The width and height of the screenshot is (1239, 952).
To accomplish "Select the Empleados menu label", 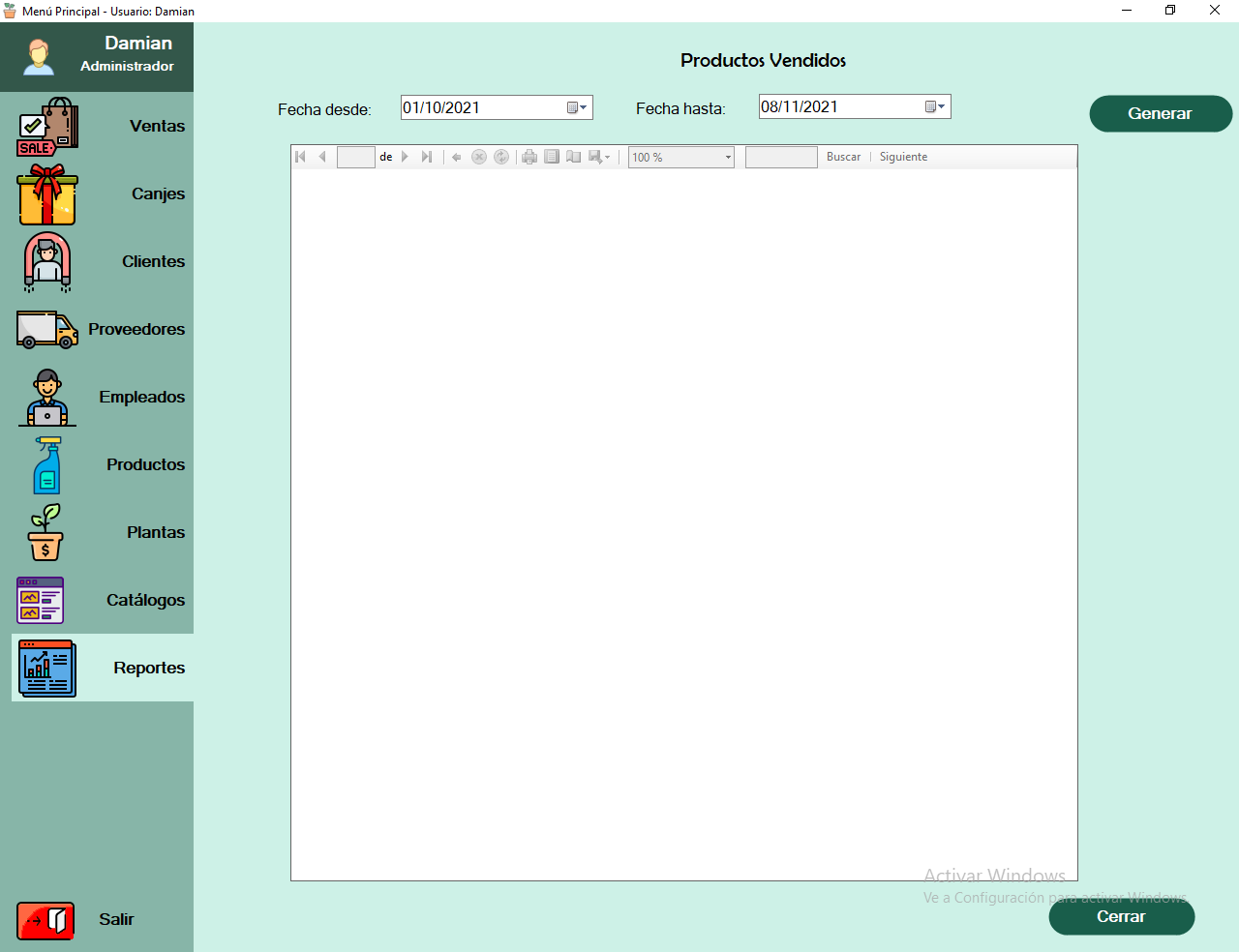I will (x=141, y=398).
